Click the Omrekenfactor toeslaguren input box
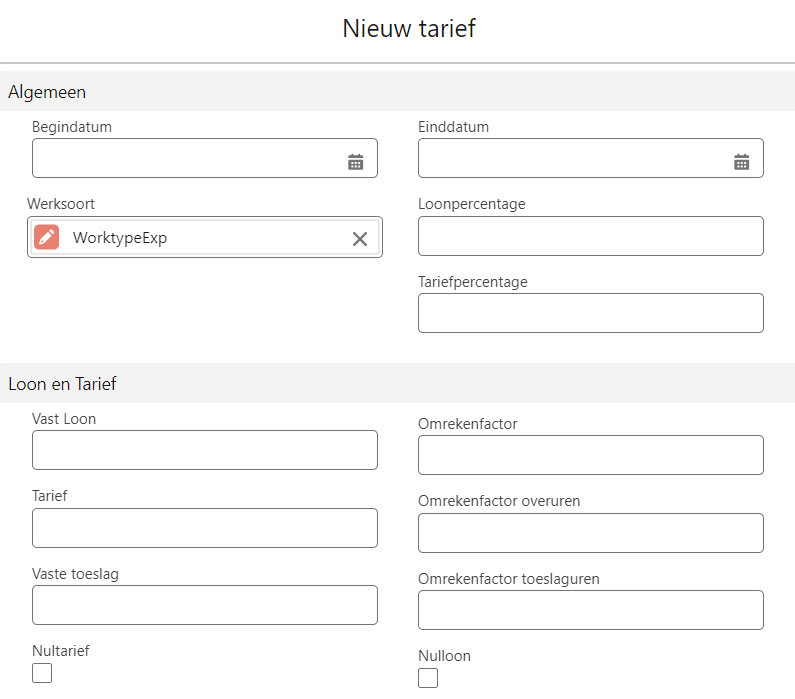 590,610
